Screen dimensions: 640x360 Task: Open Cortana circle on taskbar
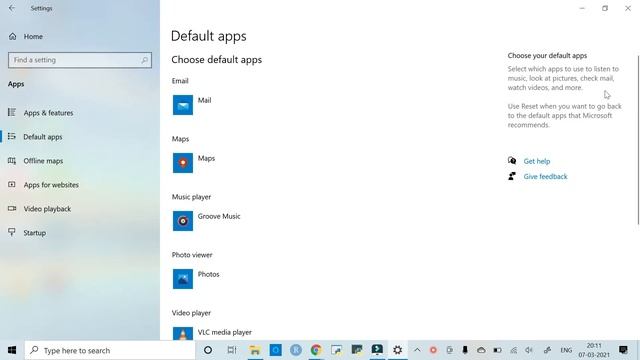click(208, 350)
